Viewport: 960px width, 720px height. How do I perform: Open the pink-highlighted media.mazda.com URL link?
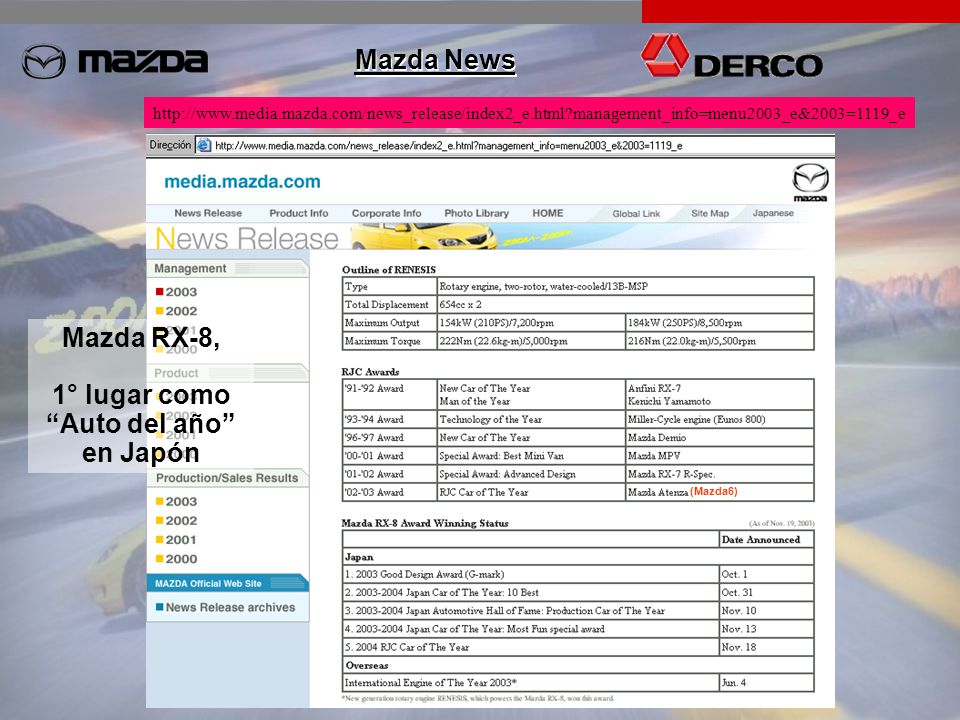(x=529, y=113)
